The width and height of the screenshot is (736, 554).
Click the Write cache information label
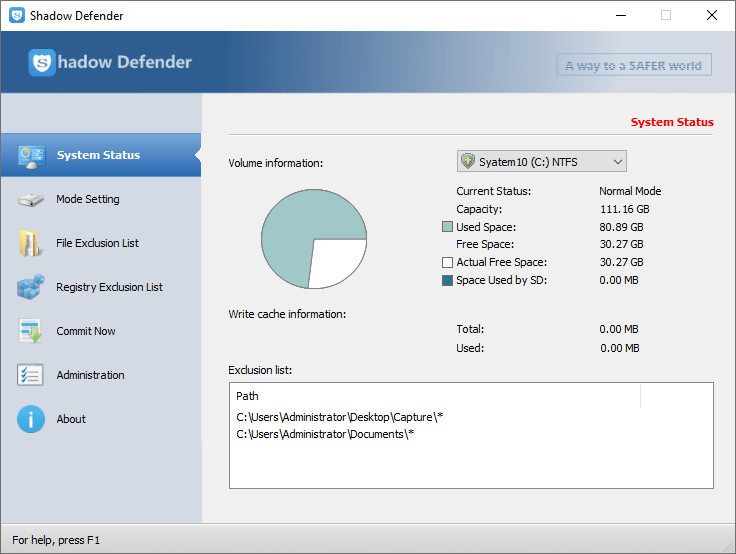(x=287, y=314)
